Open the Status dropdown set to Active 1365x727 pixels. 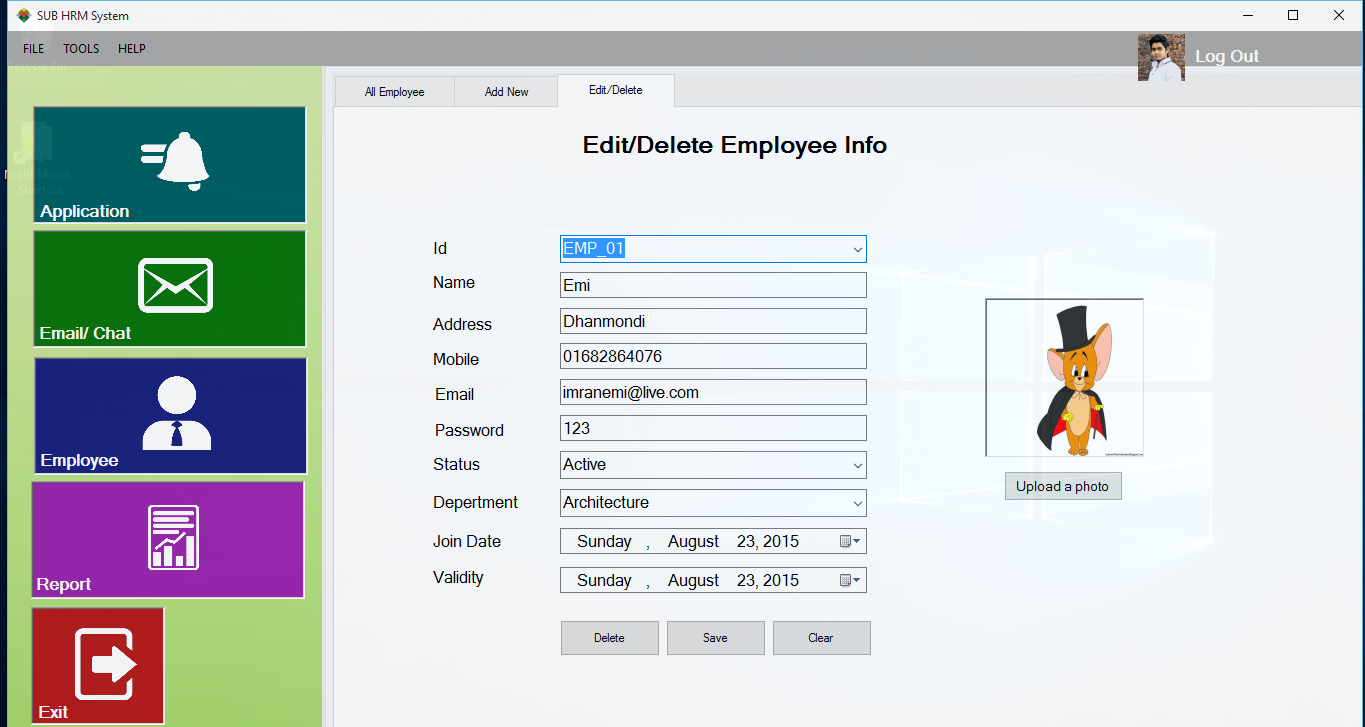[x=857, y=465]
